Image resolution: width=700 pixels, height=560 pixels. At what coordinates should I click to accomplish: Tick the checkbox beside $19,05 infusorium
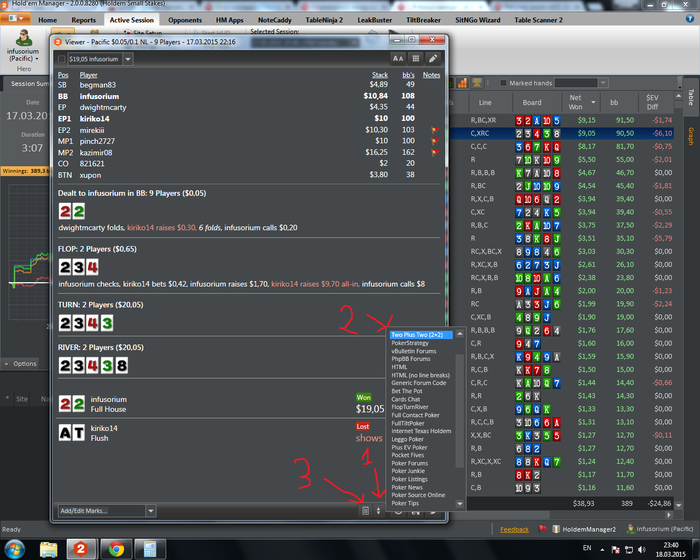point(62,59)
